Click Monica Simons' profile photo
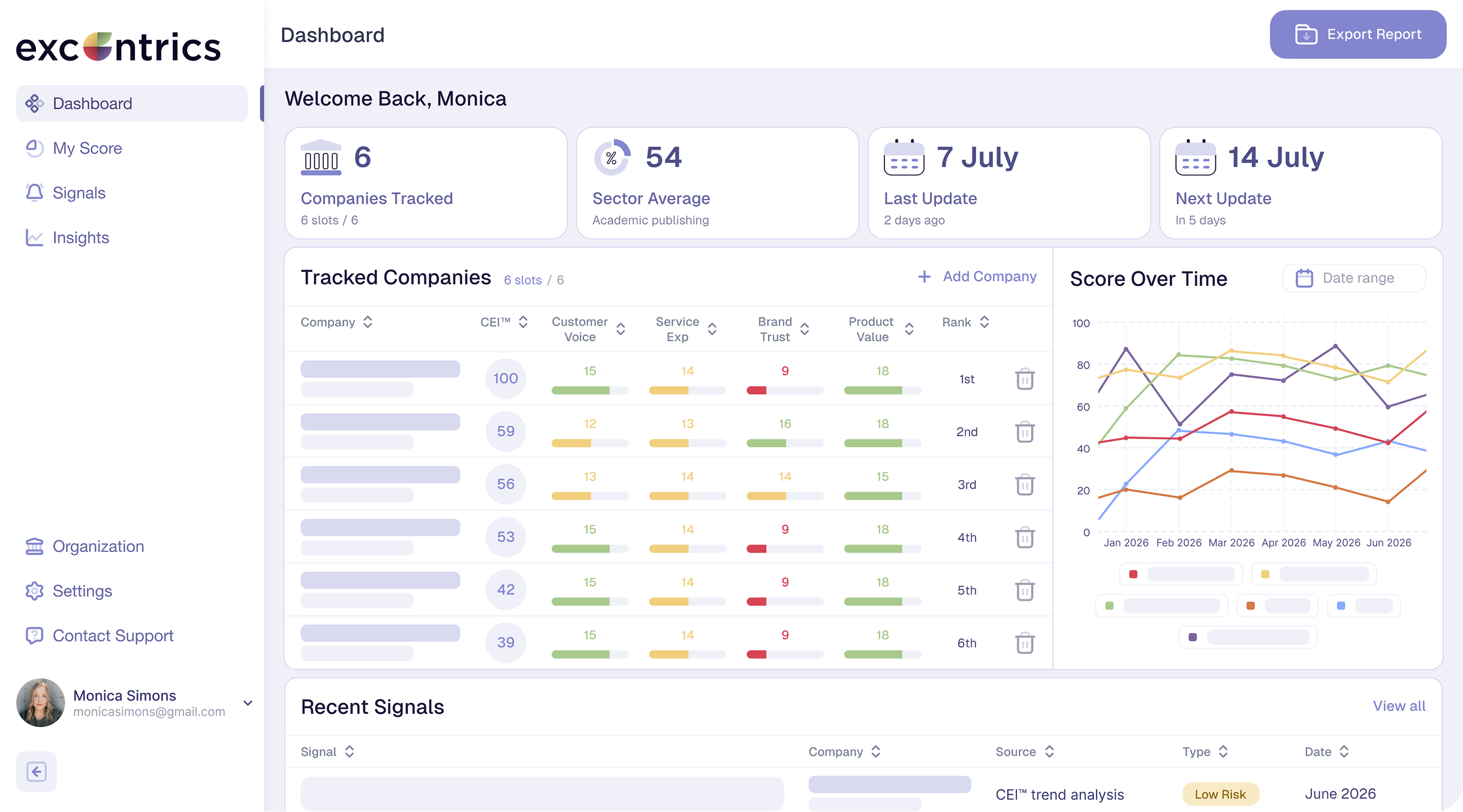The width and height of the screenshot is (1463, 812). pyautogui.click(x=41, y=703)
